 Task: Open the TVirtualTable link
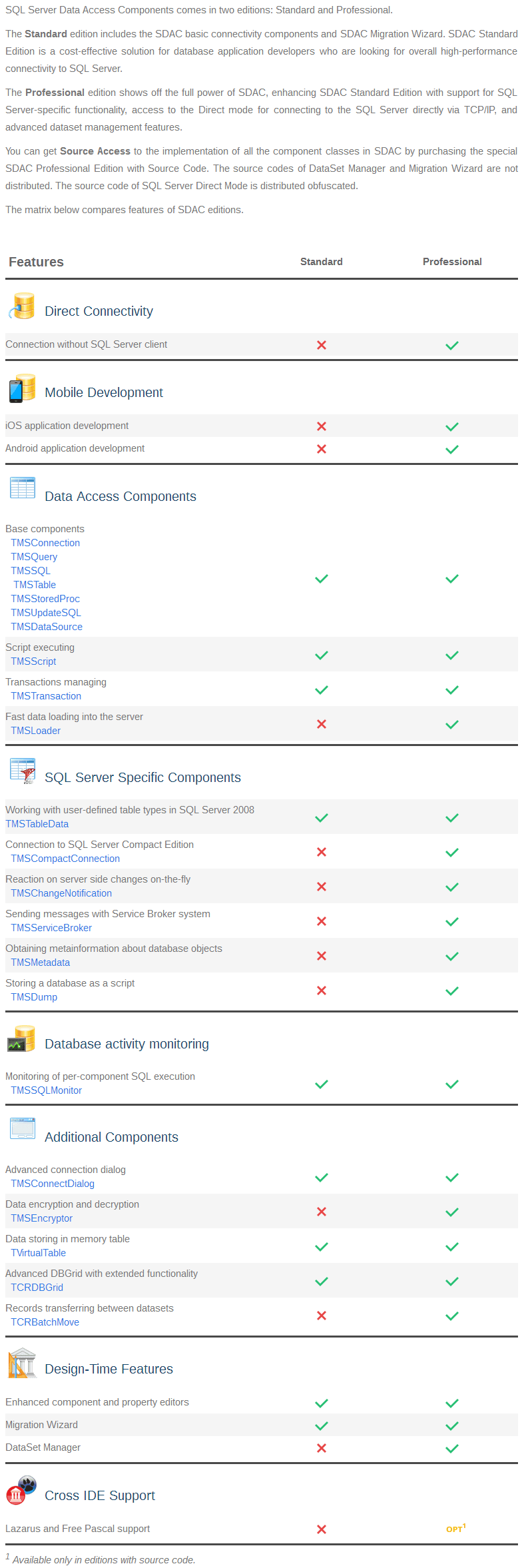tap(38, 1253)
